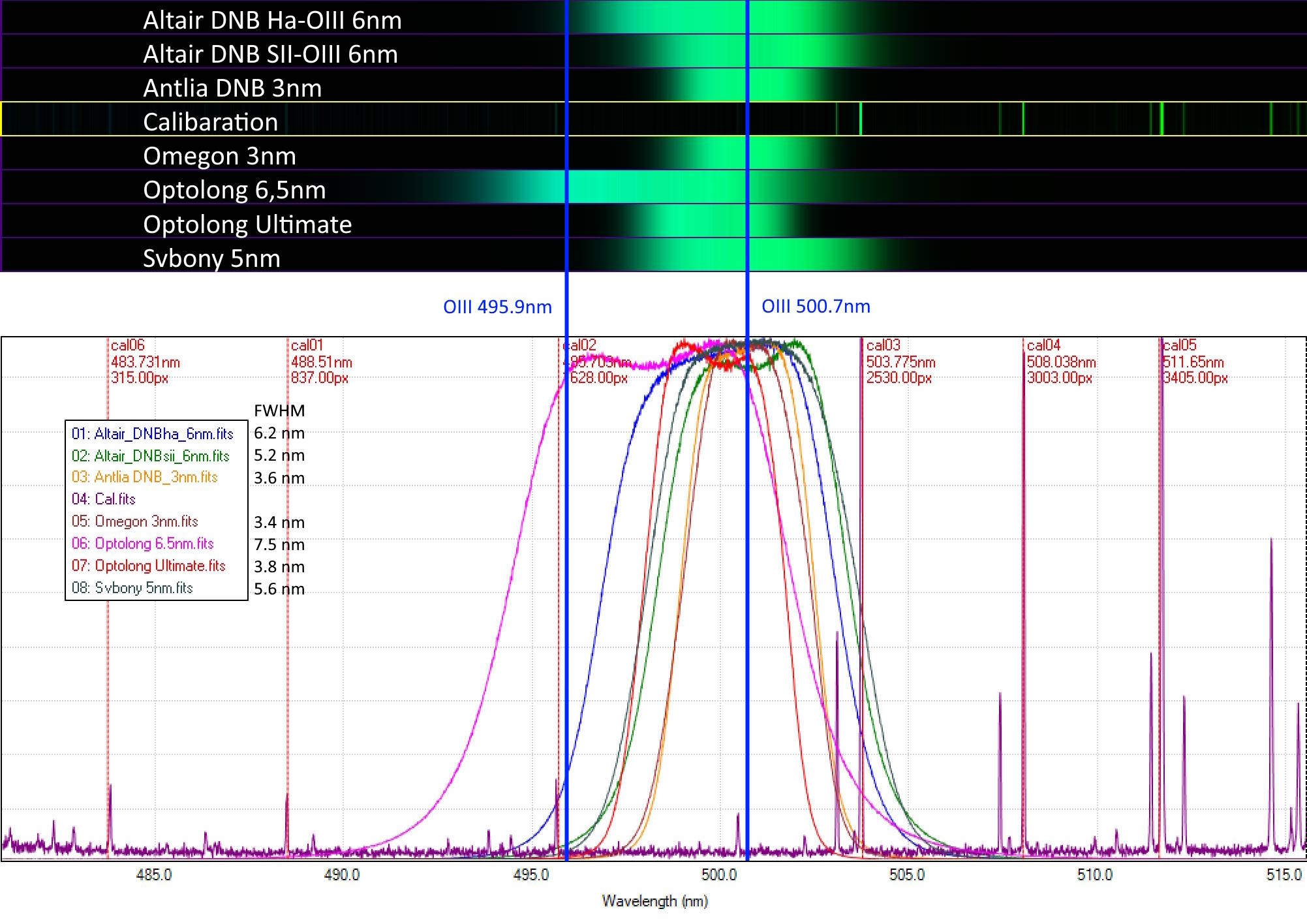Click legend entry 02: Altair_DNBsii_6nm.fits
The image size is (1307, 924).
click(150, 456)
